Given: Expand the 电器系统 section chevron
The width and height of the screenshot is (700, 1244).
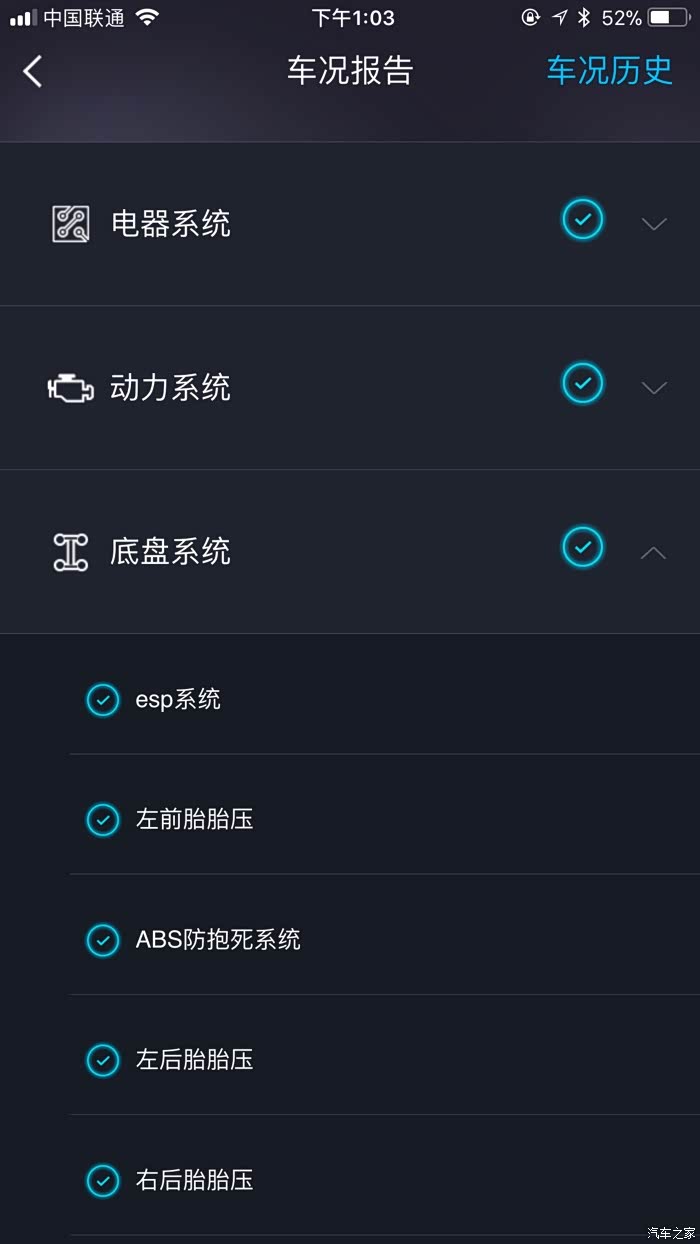Looking at the screenshot, I should tap(653, 224).
